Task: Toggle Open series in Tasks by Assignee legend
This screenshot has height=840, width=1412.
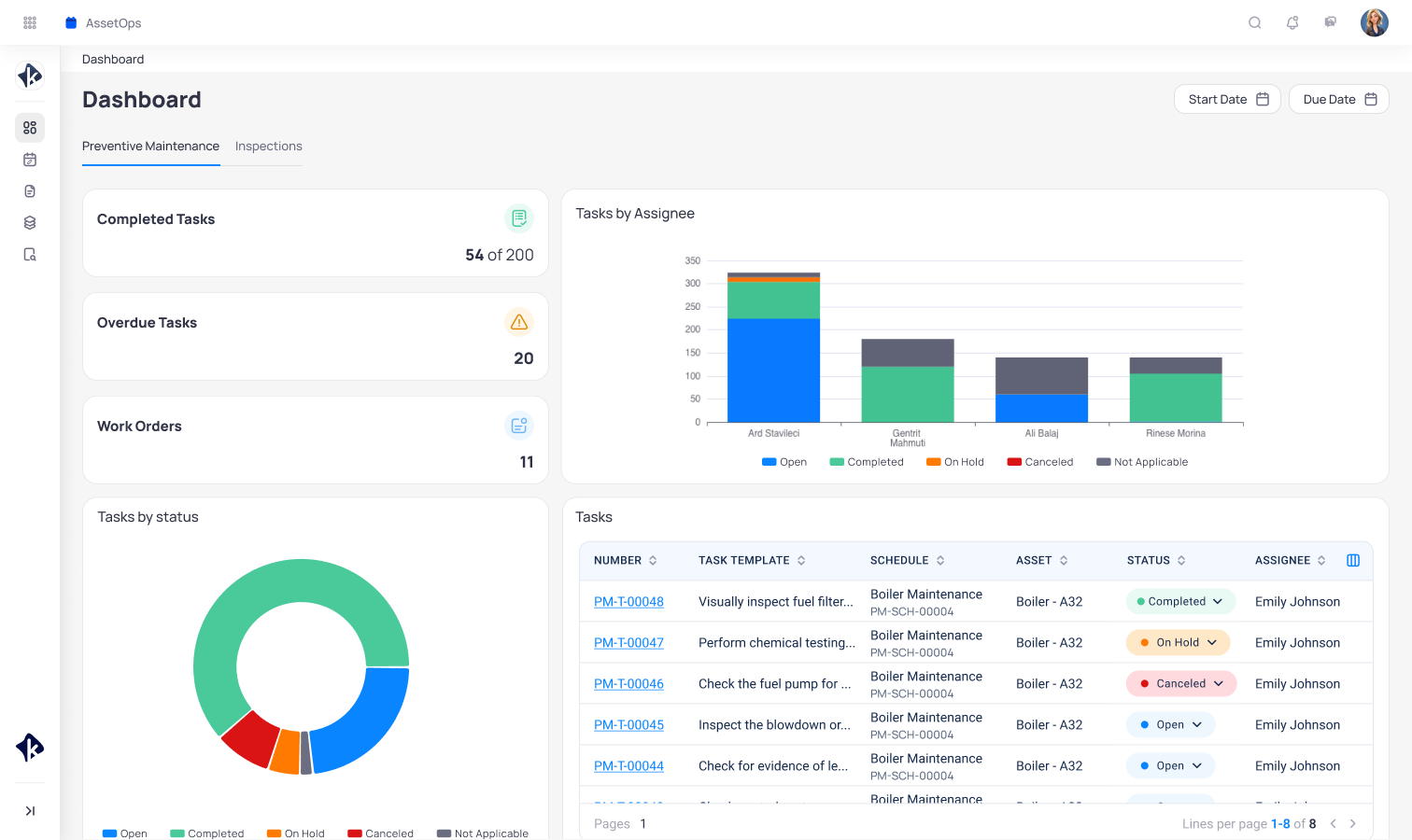Action: pyautogui.click(x=784, y=461)
